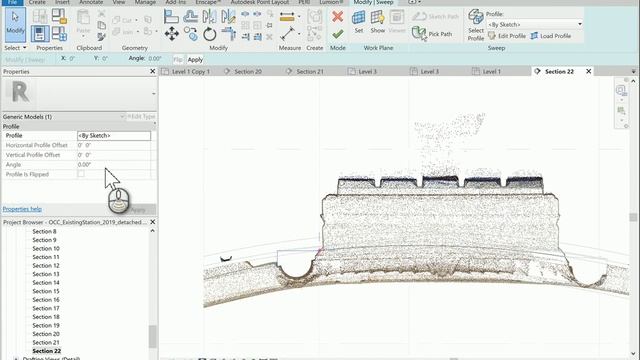
Task: Select Section 19 in Project Browser
Action: pyautogui.click(x=46, y=326)
